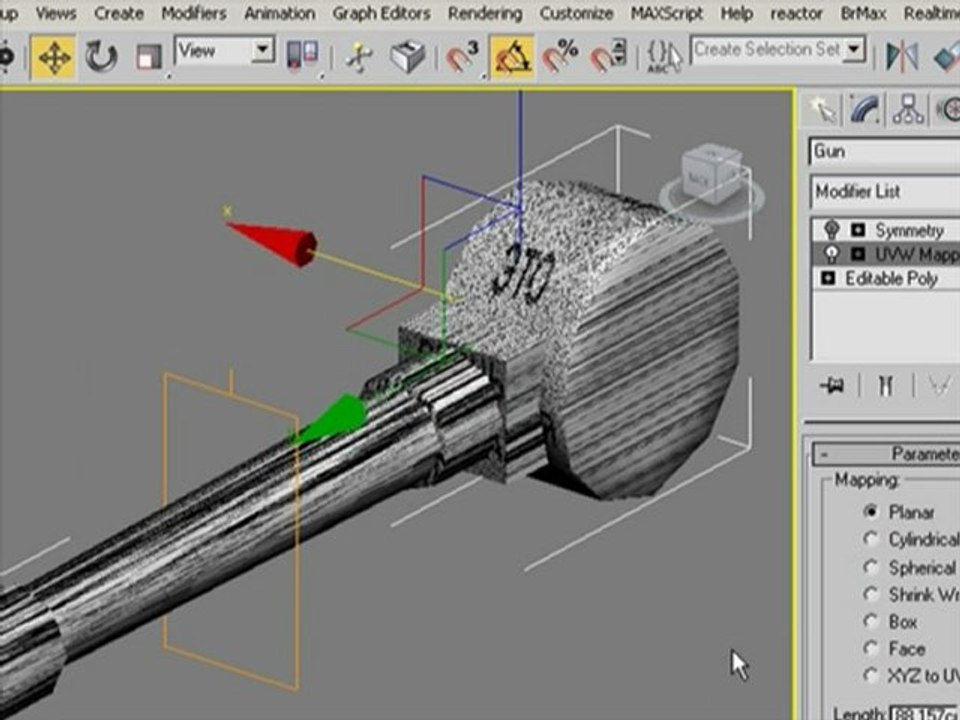Toggle UVW Mapping modifier lightbulb
The width and height of the screenshot is (960, 720).
coord(831,253)
